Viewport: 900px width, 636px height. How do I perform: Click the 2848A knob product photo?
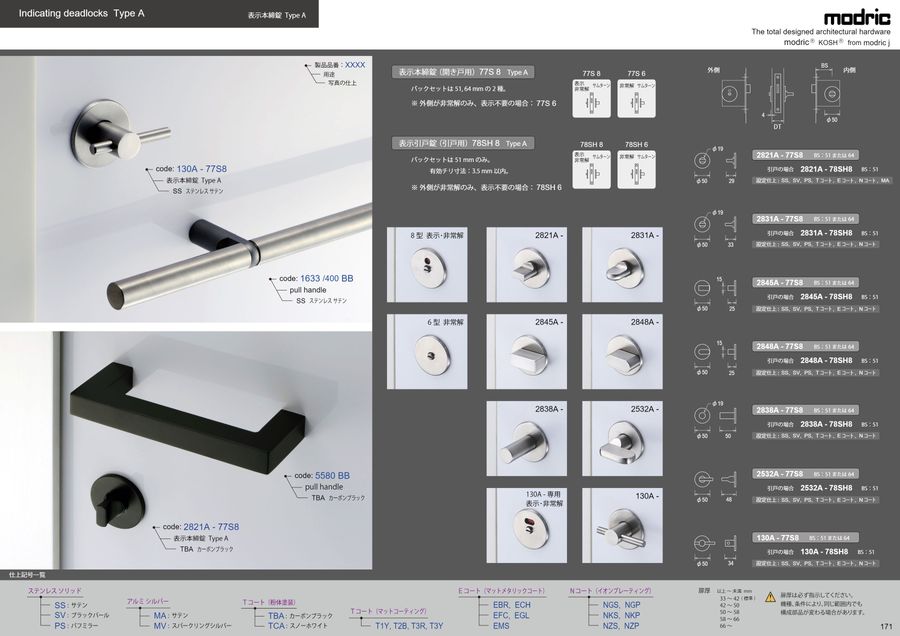pos(622,351)
